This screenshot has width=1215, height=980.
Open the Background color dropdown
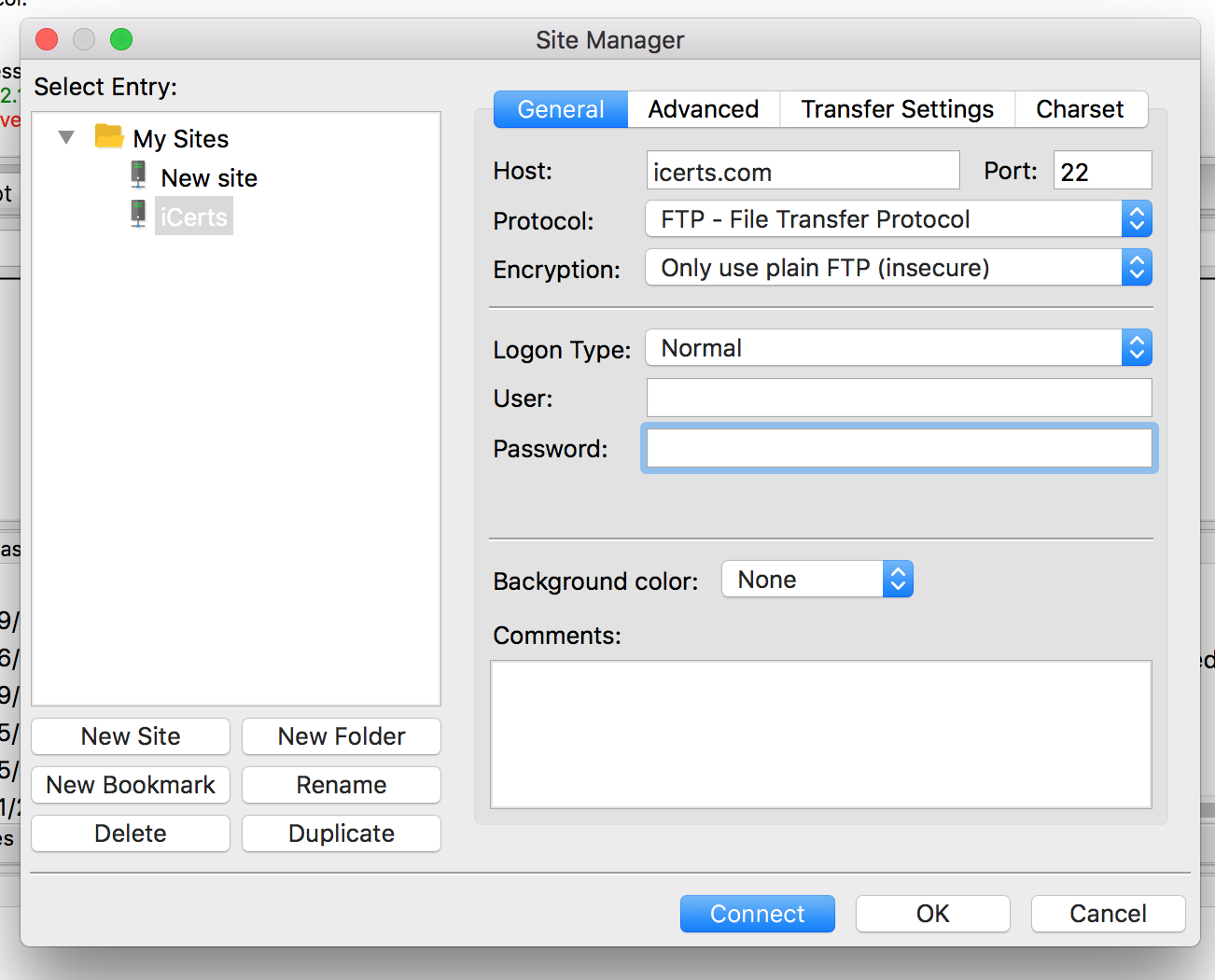pyautogui.click(x=817, y=580)
